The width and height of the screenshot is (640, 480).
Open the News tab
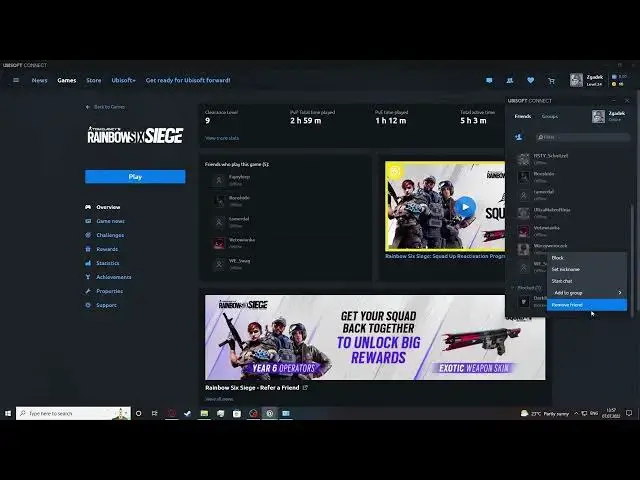(40, 80)
